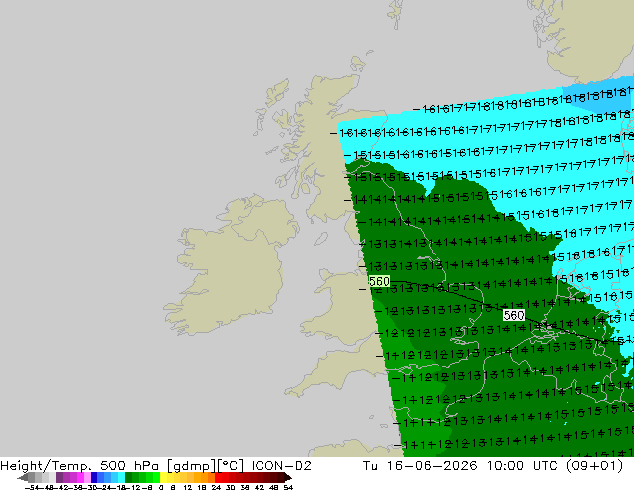
Task: Select the dark purple legend swatch
Action: click(59, 477)
